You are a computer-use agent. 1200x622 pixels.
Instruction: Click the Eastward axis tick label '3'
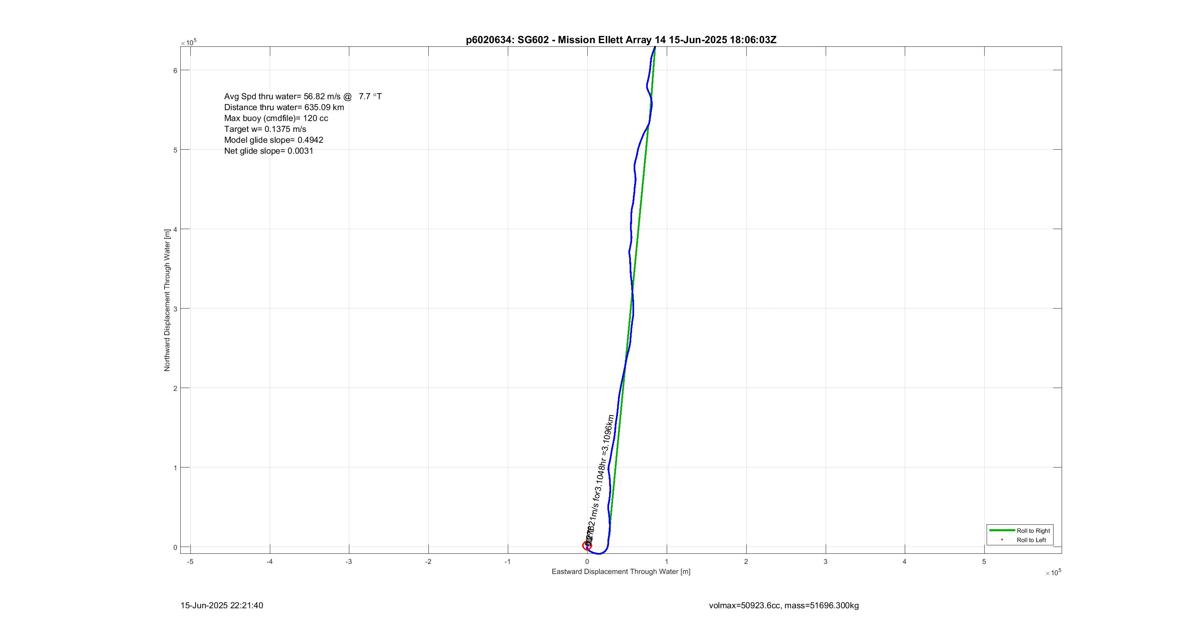click(x=825, y=562)
